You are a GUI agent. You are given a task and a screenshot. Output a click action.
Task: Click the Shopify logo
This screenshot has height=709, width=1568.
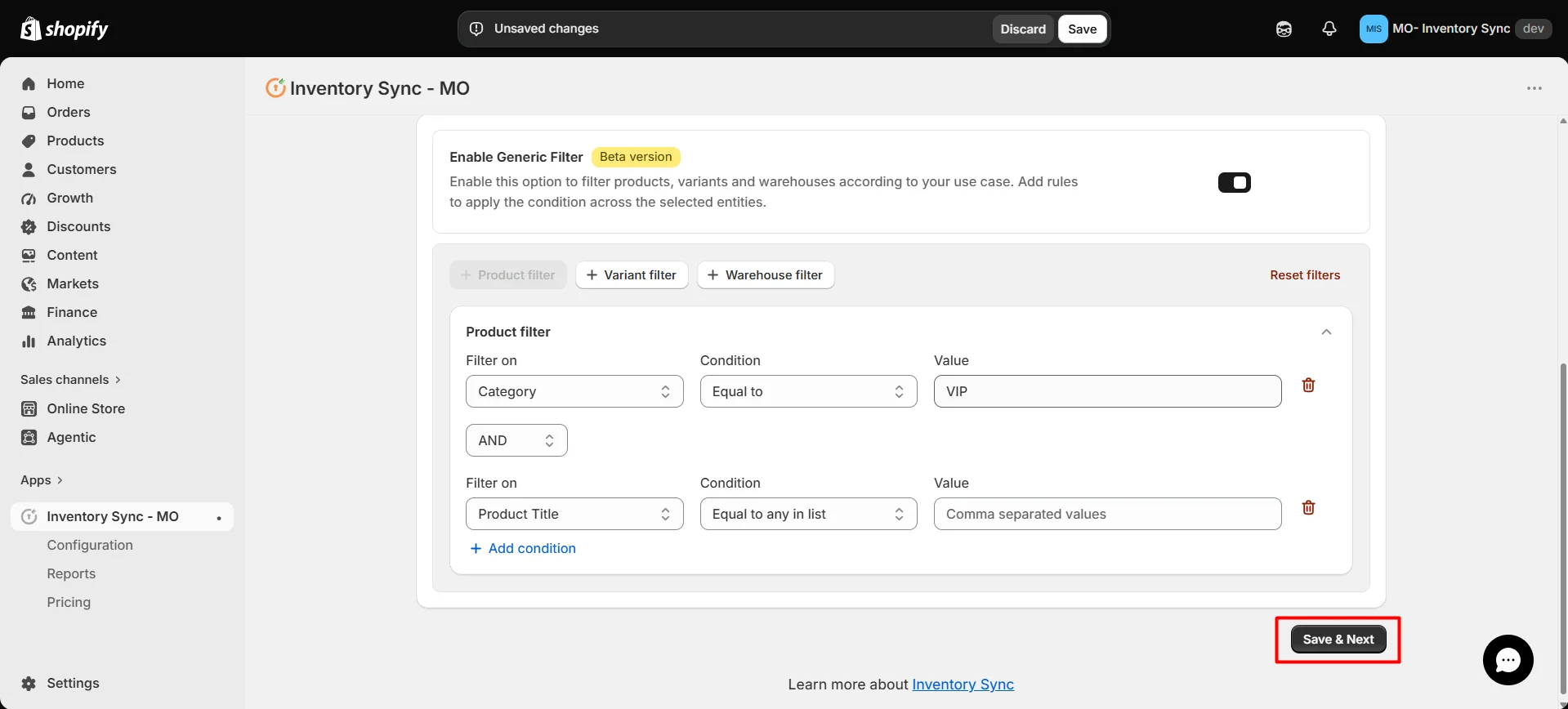tap(64, 29)
